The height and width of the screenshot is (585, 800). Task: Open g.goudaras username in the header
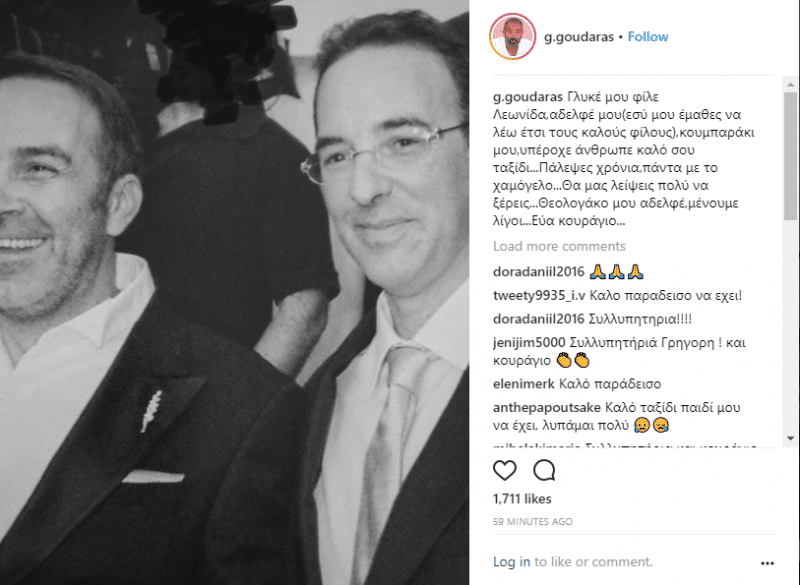pyautogui.click(x=579, y=37)
